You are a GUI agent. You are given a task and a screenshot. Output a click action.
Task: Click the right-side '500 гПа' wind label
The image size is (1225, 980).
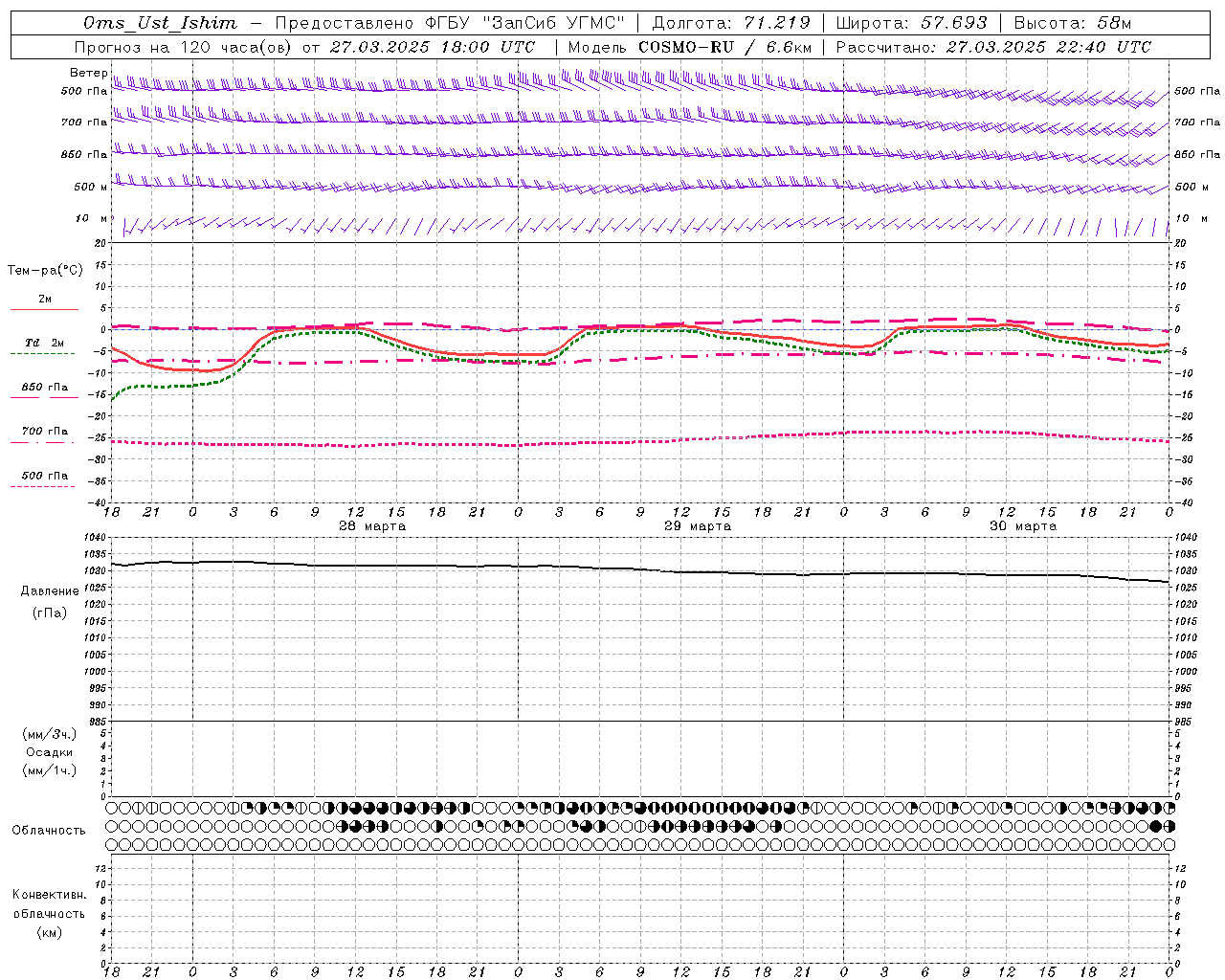pos(1197,91)
